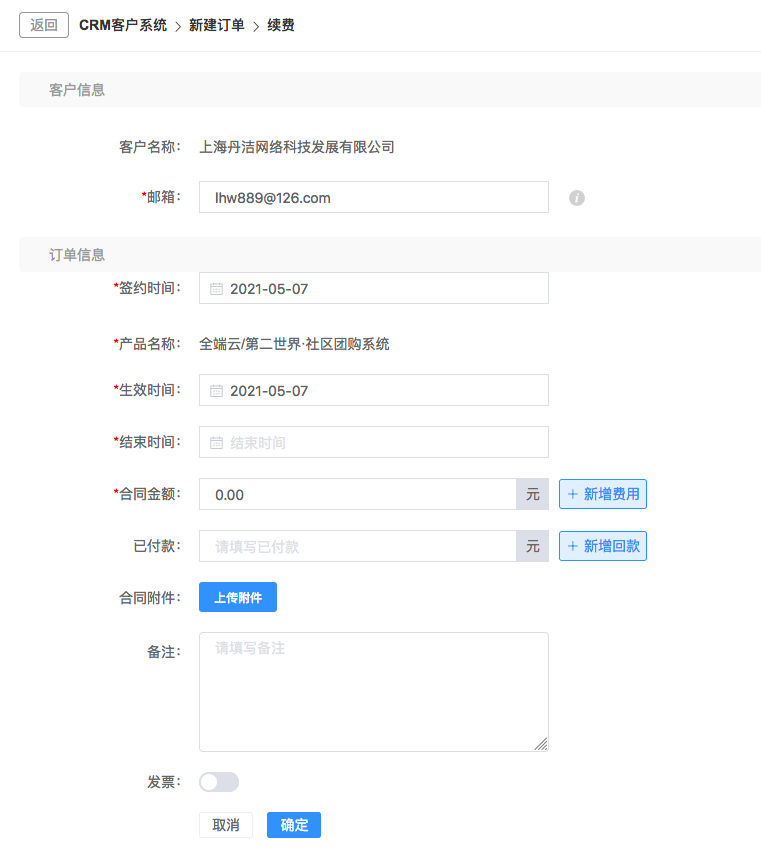This screenshot has height=848, width=761.
Task: Click the 备注 textarea resize handle
Action: point(541,744)
